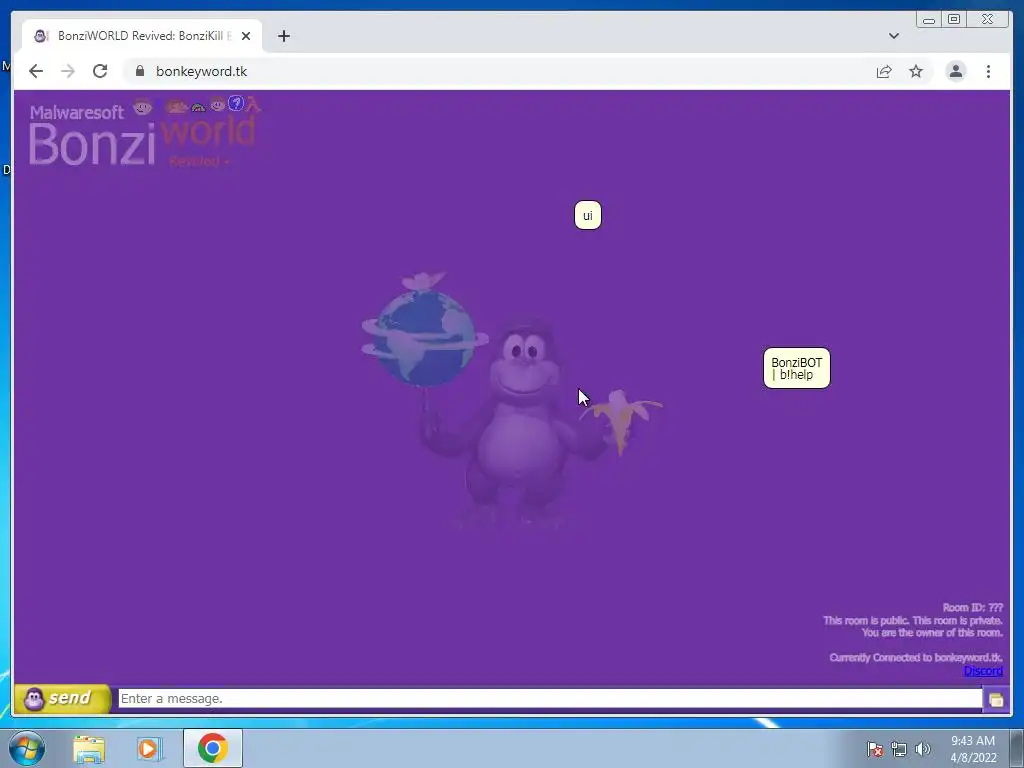1024x768 pixels.
Task: Click the rainbow icon above the world text
Action: click(x=198, y=108)
